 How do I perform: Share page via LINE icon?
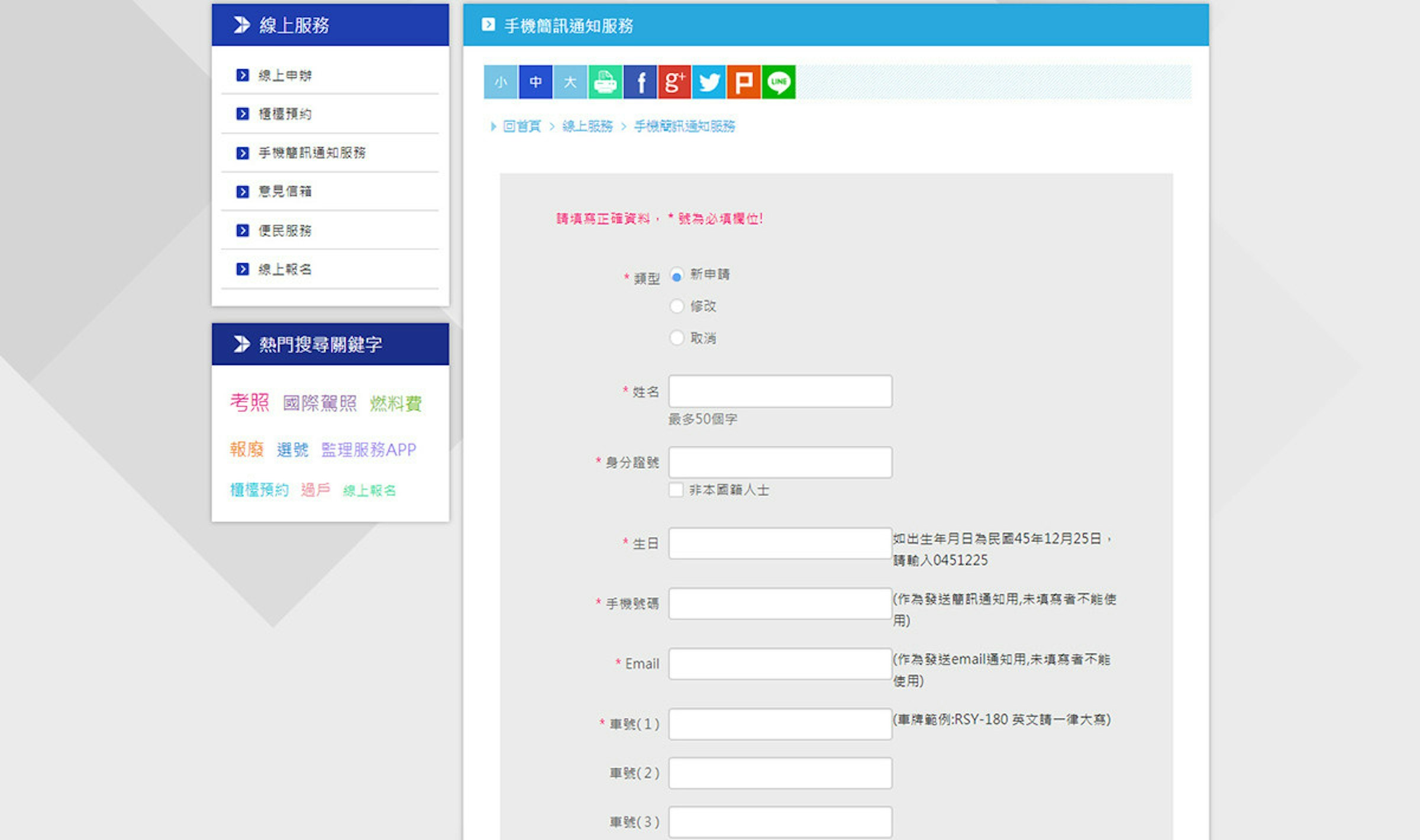[x=779, y=82]
